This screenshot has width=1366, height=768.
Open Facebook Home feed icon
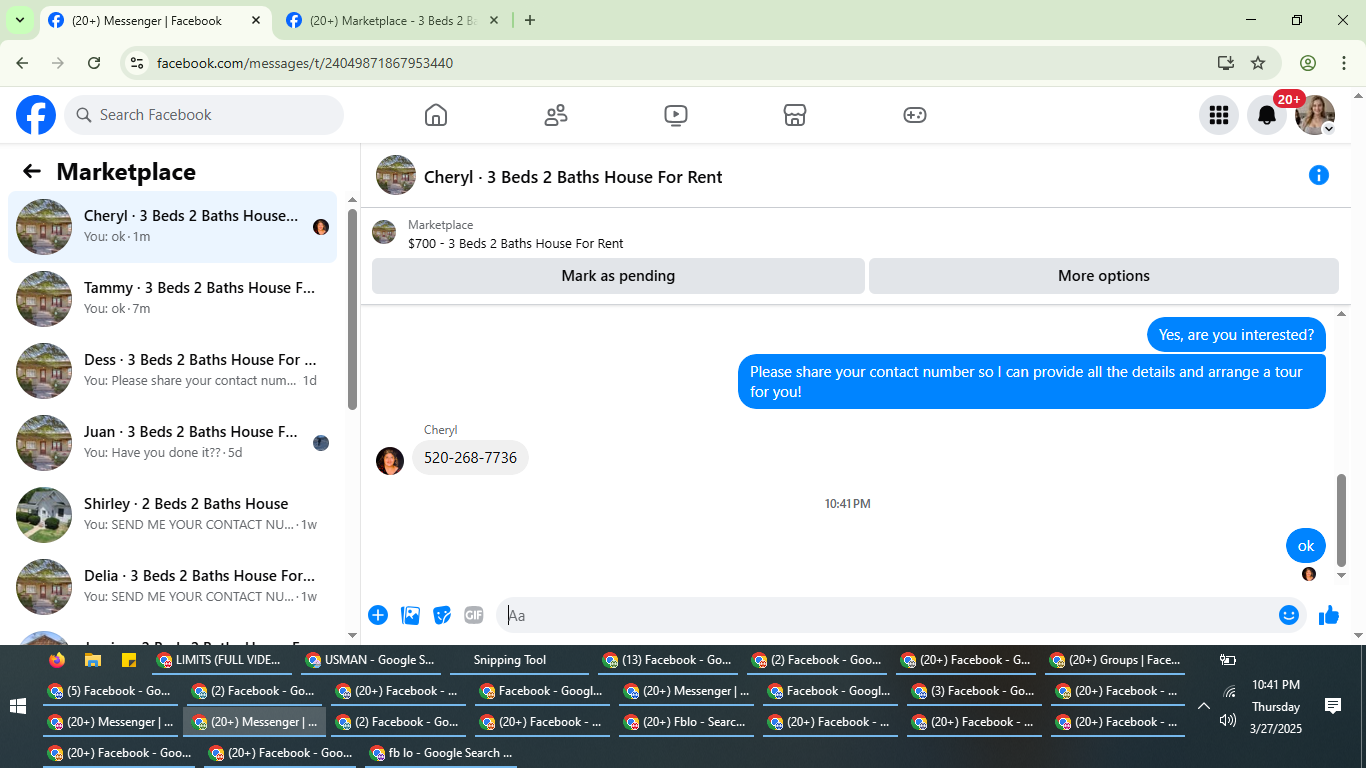[435, 115]
